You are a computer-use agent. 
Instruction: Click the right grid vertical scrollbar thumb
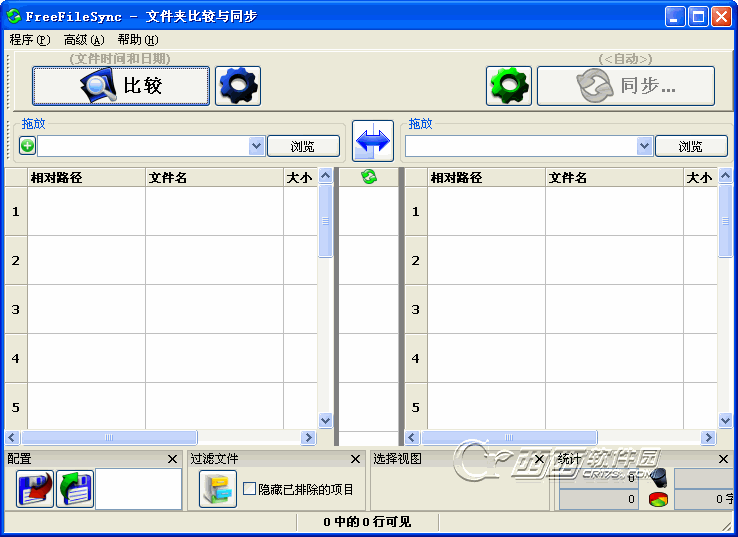coord(725,221)
